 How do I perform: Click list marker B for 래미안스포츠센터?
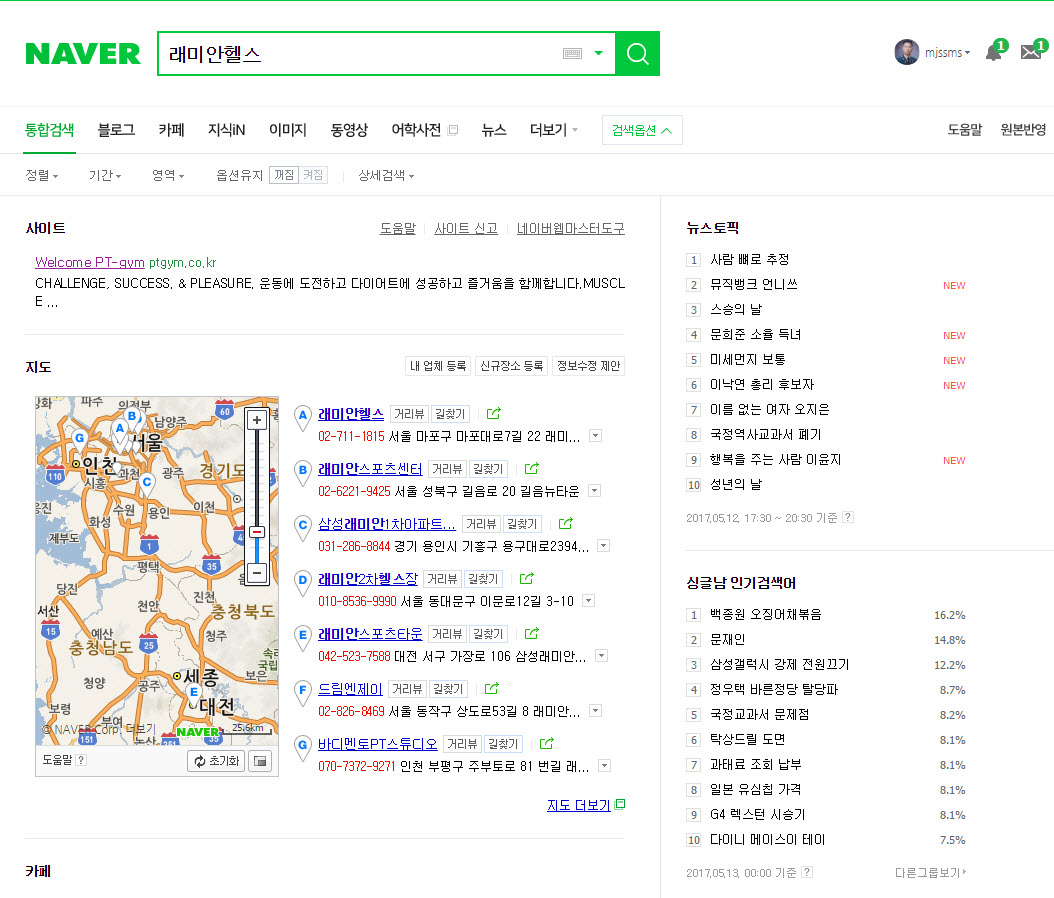(303, 472)
